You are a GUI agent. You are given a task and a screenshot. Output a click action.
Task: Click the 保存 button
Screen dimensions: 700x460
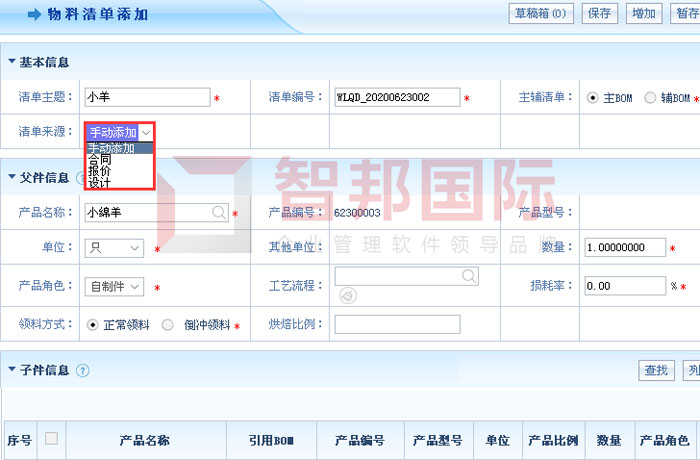click(x=599, y=13)
